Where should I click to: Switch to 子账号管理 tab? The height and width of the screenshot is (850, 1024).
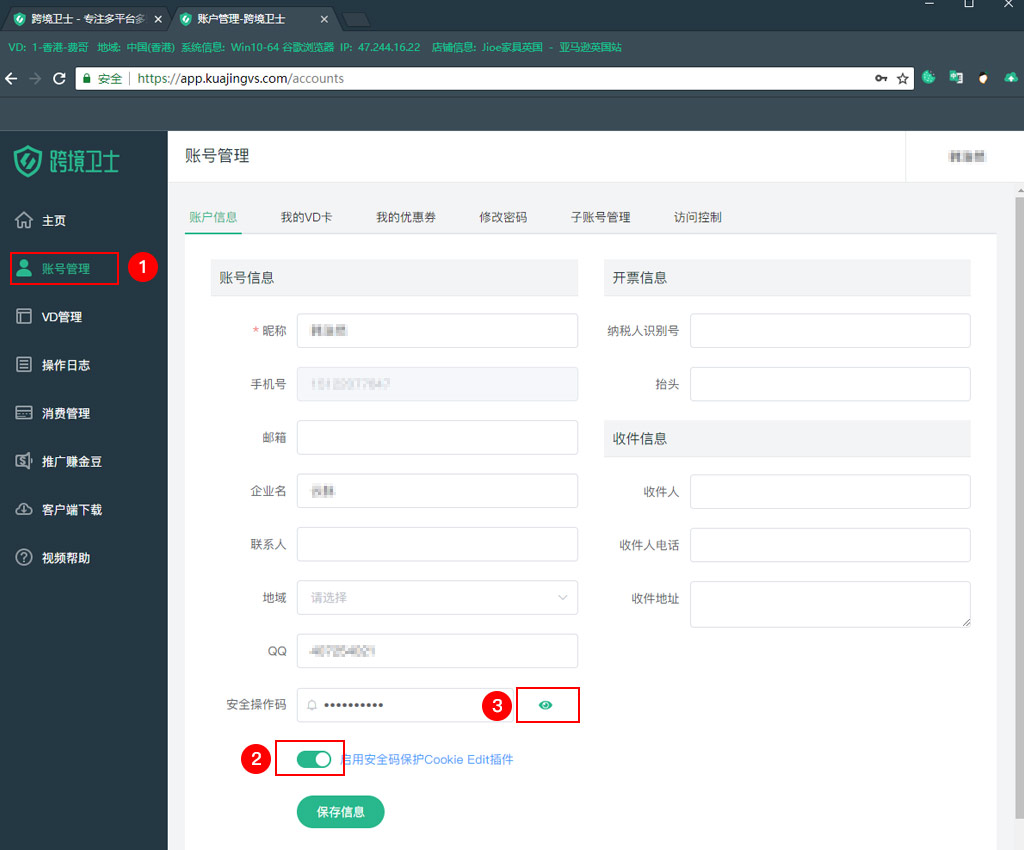(600, 217)
